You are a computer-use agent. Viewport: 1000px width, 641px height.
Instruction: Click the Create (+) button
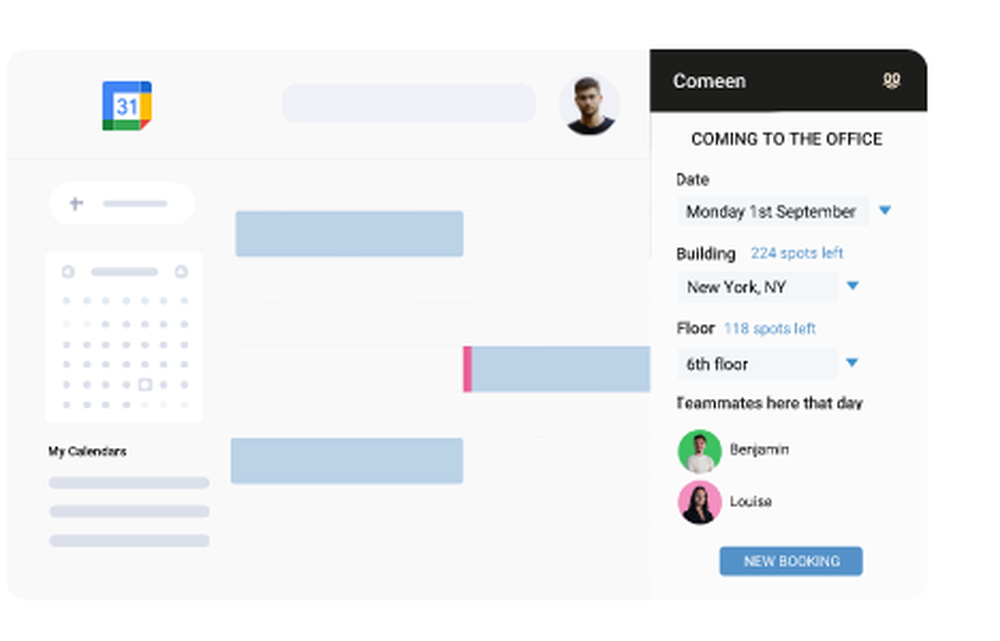74,203
